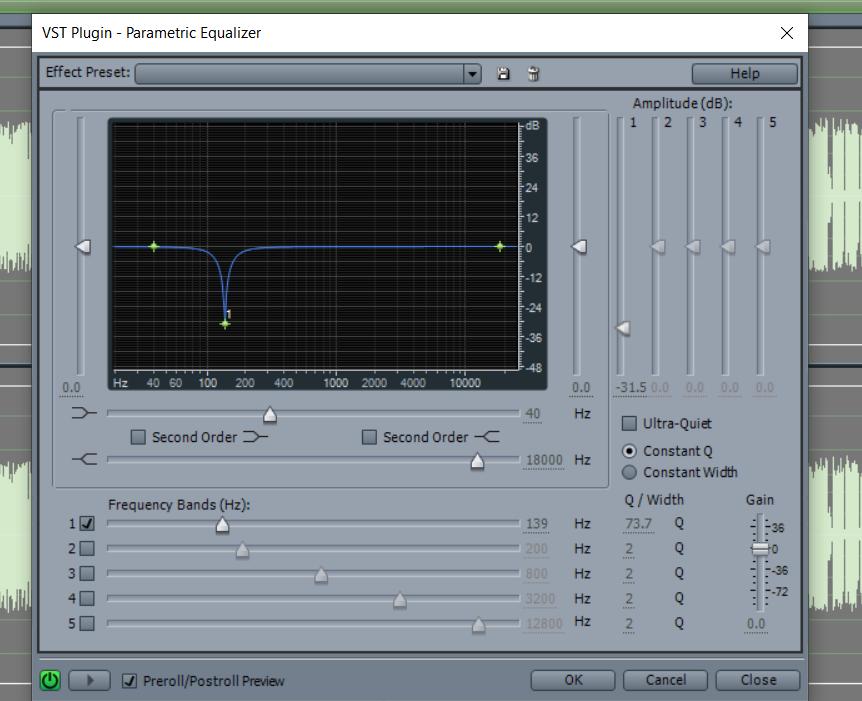Viewport: 862px width, 701px height.
Task: Click the left green low-cutoff point on graph
Action: click(x=154, y=246)
